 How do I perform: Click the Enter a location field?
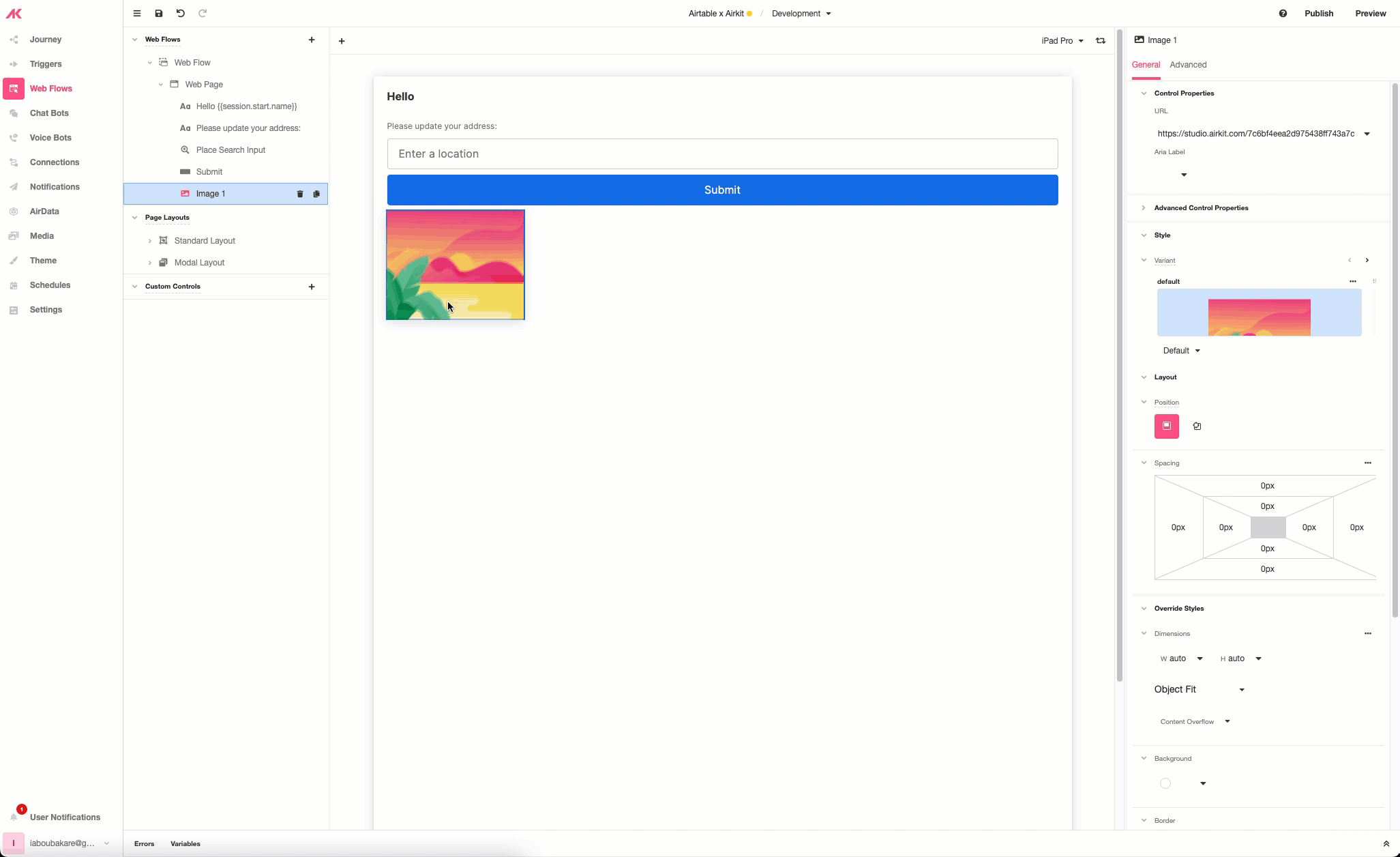pyautogui.click(x=722, y=154)
